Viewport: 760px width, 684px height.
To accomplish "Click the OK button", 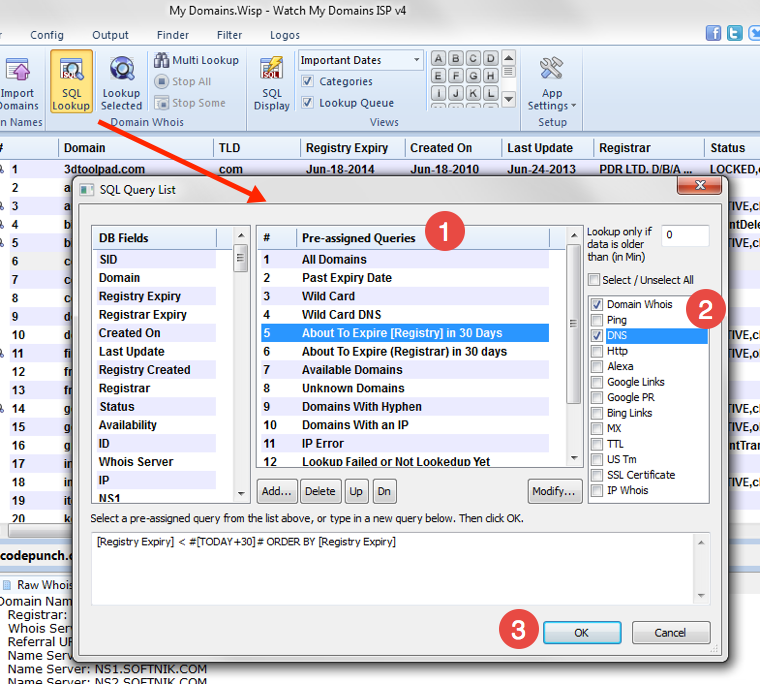I will (582, 633).
